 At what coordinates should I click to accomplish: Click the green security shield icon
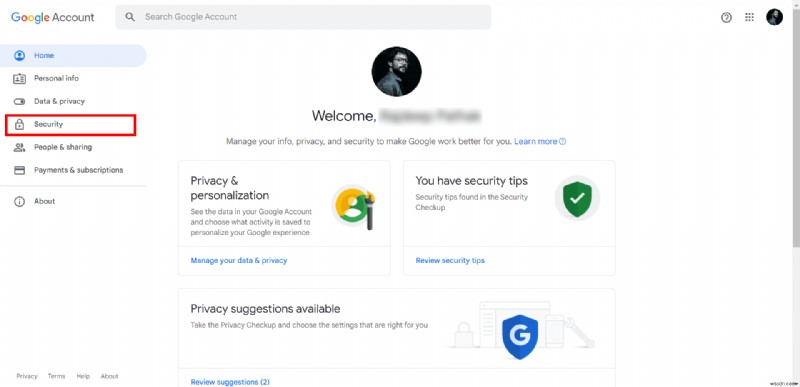point(577,198)
